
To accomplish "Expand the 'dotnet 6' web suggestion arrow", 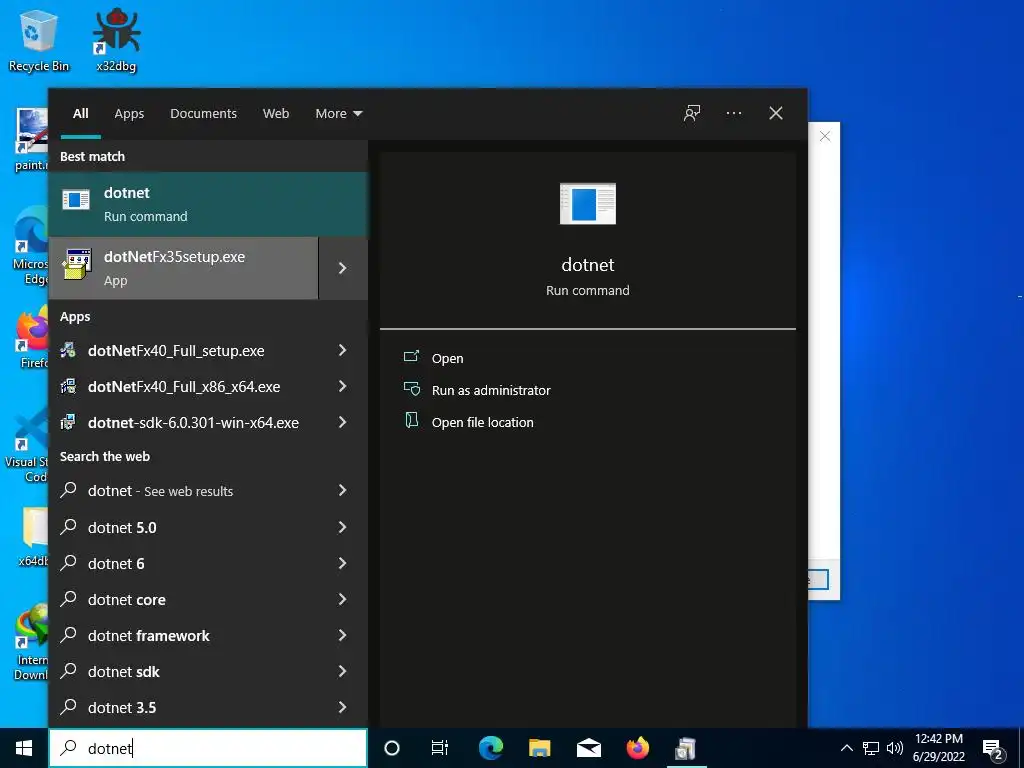I will coord(343,563).
